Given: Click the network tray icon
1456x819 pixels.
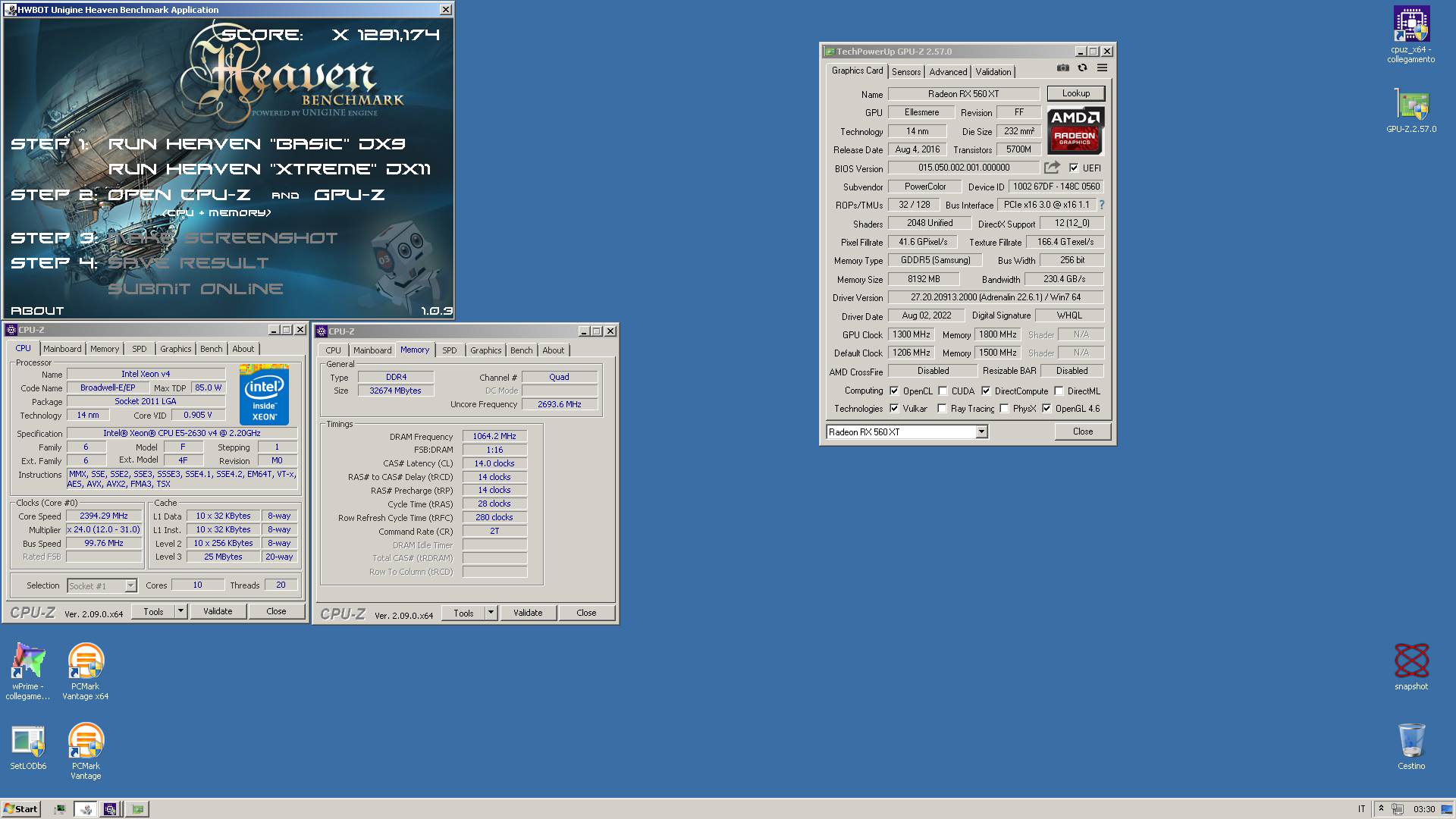Looking at the screenshot, I should click(x=1398, y=809).
